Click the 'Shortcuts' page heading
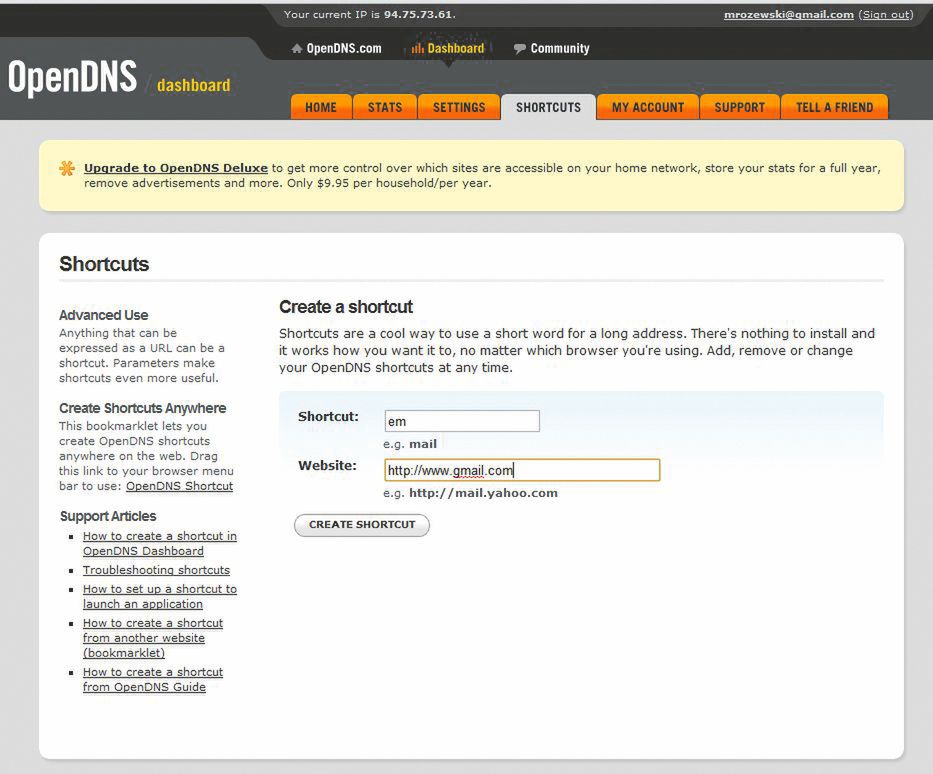 pyautogui.click(x=104, y=264)
